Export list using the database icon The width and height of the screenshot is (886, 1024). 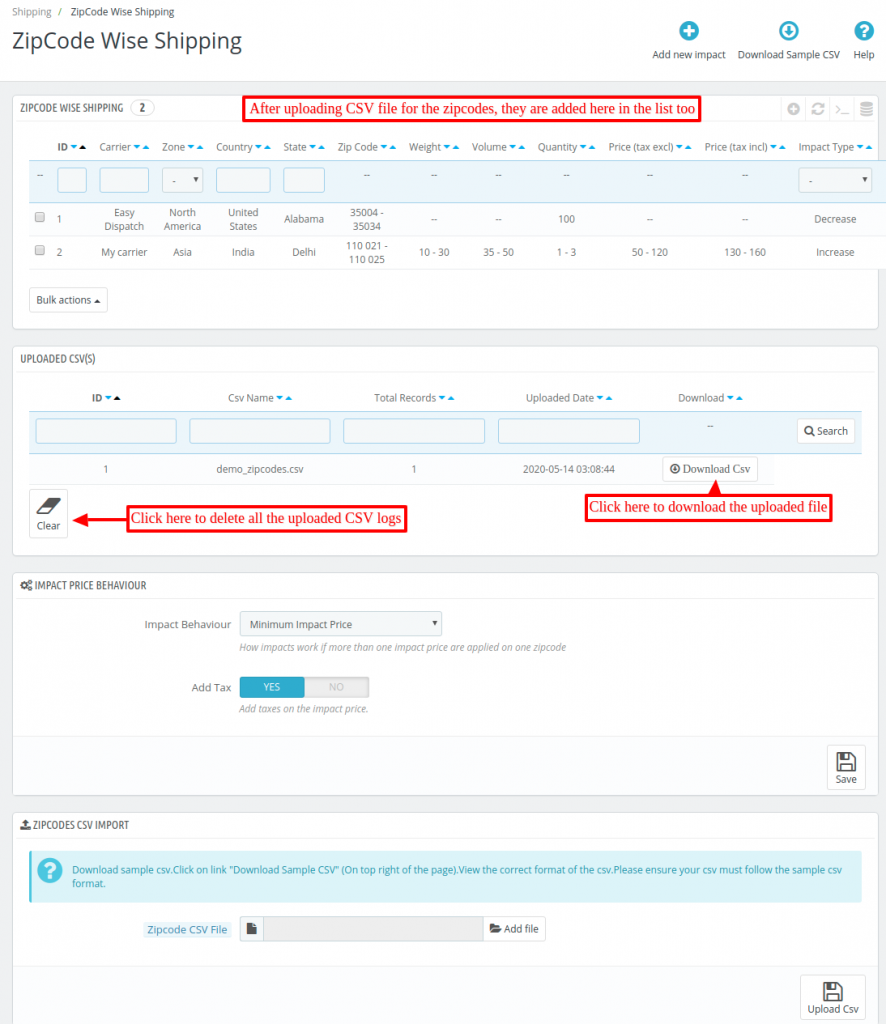[866, 108]
